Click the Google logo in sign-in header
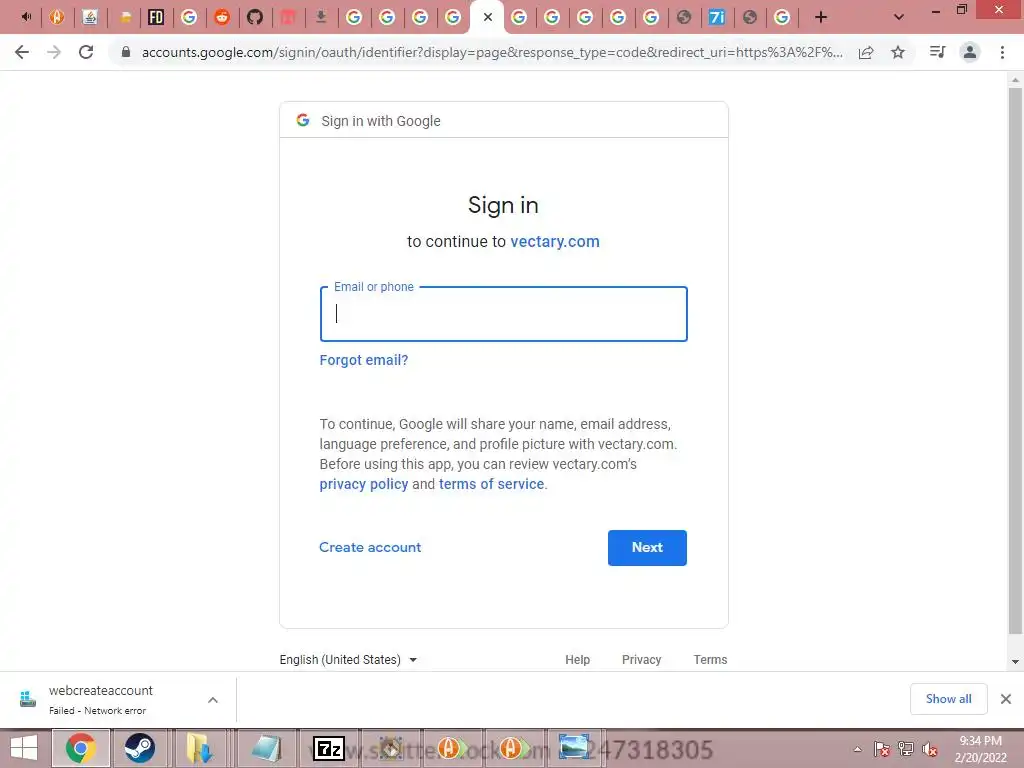Viewport: 1024px width, 768px height. click(x=302, y=120)
